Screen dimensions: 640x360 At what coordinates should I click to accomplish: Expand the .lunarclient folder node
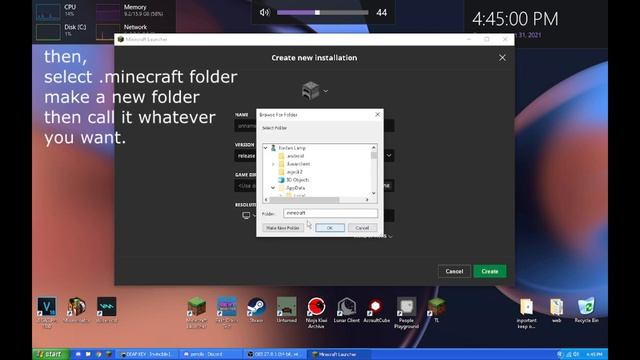pos(273,164)
